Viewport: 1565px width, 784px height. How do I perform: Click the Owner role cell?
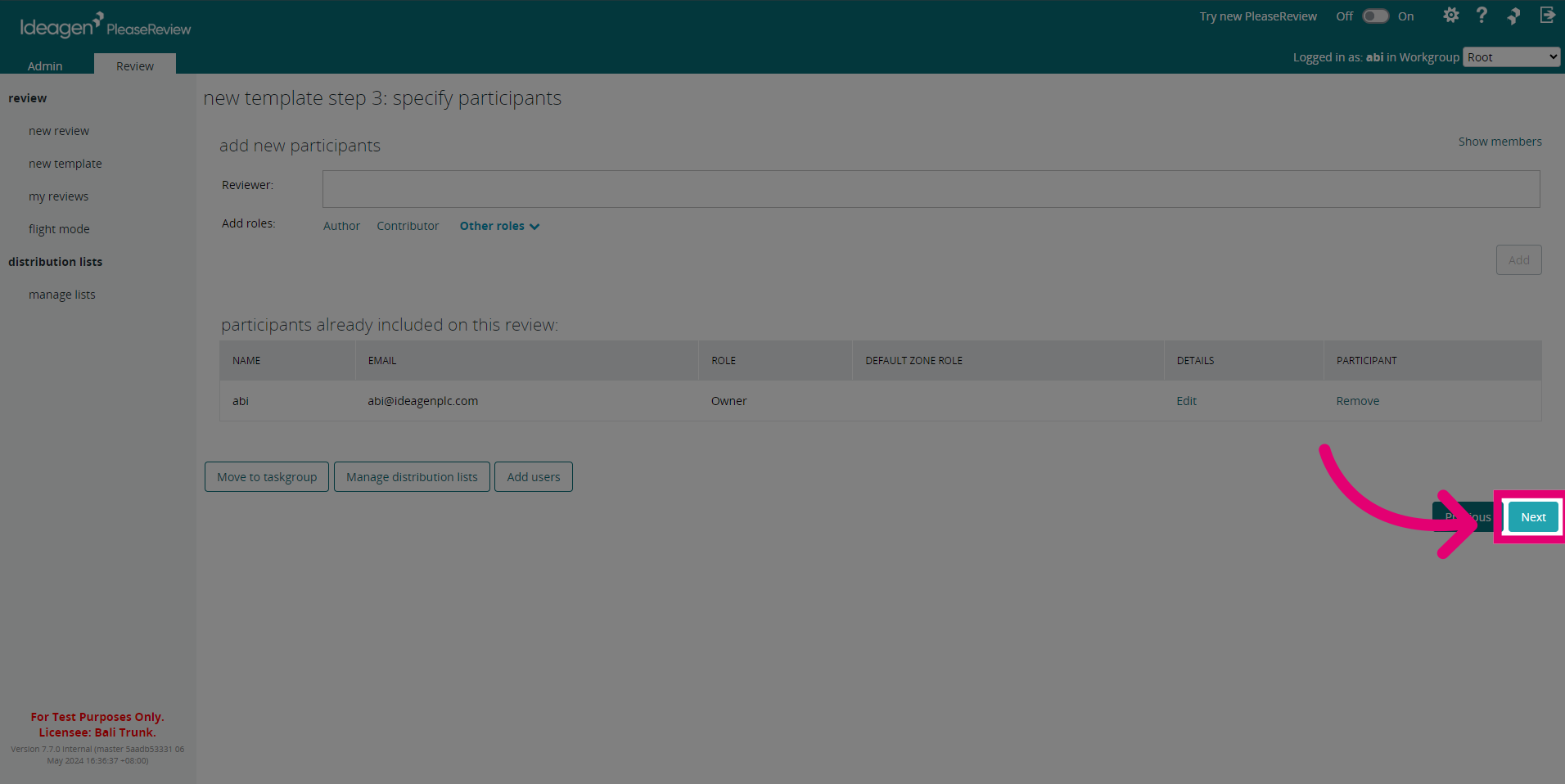click(728, 401)
